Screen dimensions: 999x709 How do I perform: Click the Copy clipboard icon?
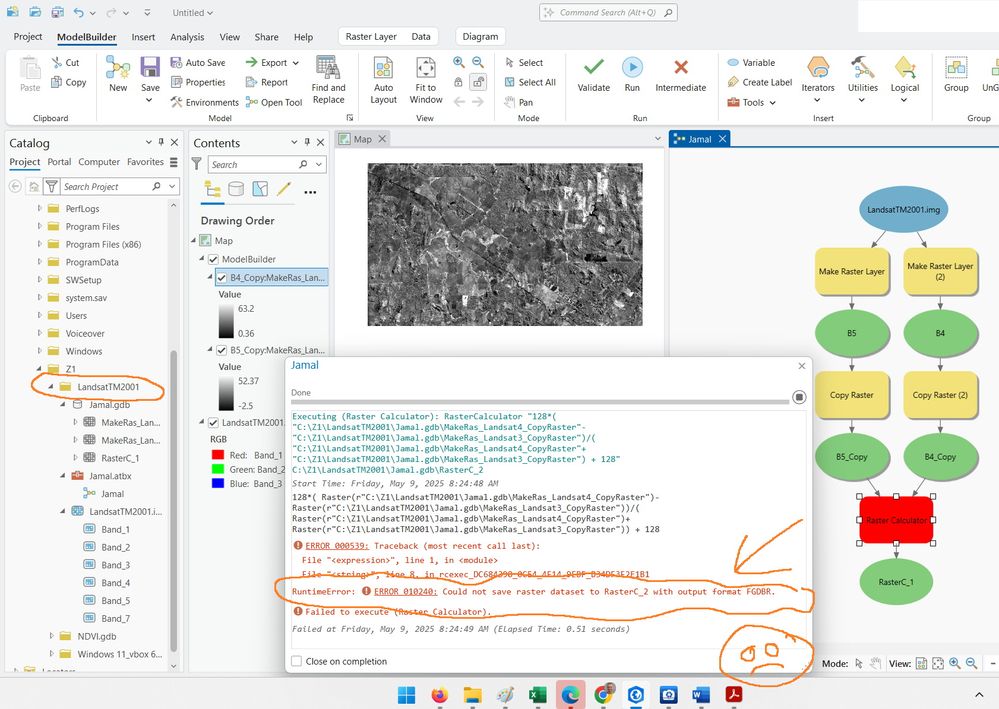[56, 82]
